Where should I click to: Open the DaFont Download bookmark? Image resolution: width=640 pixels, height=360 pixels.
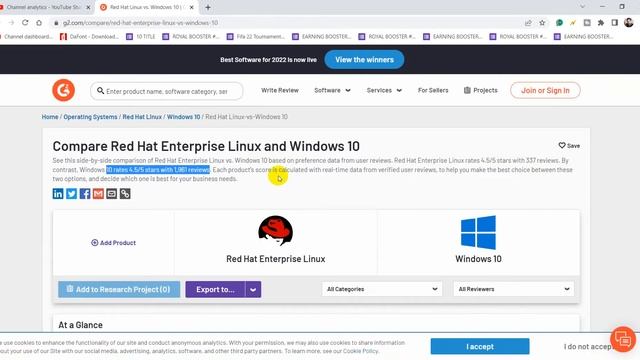(x=89, y=37)
